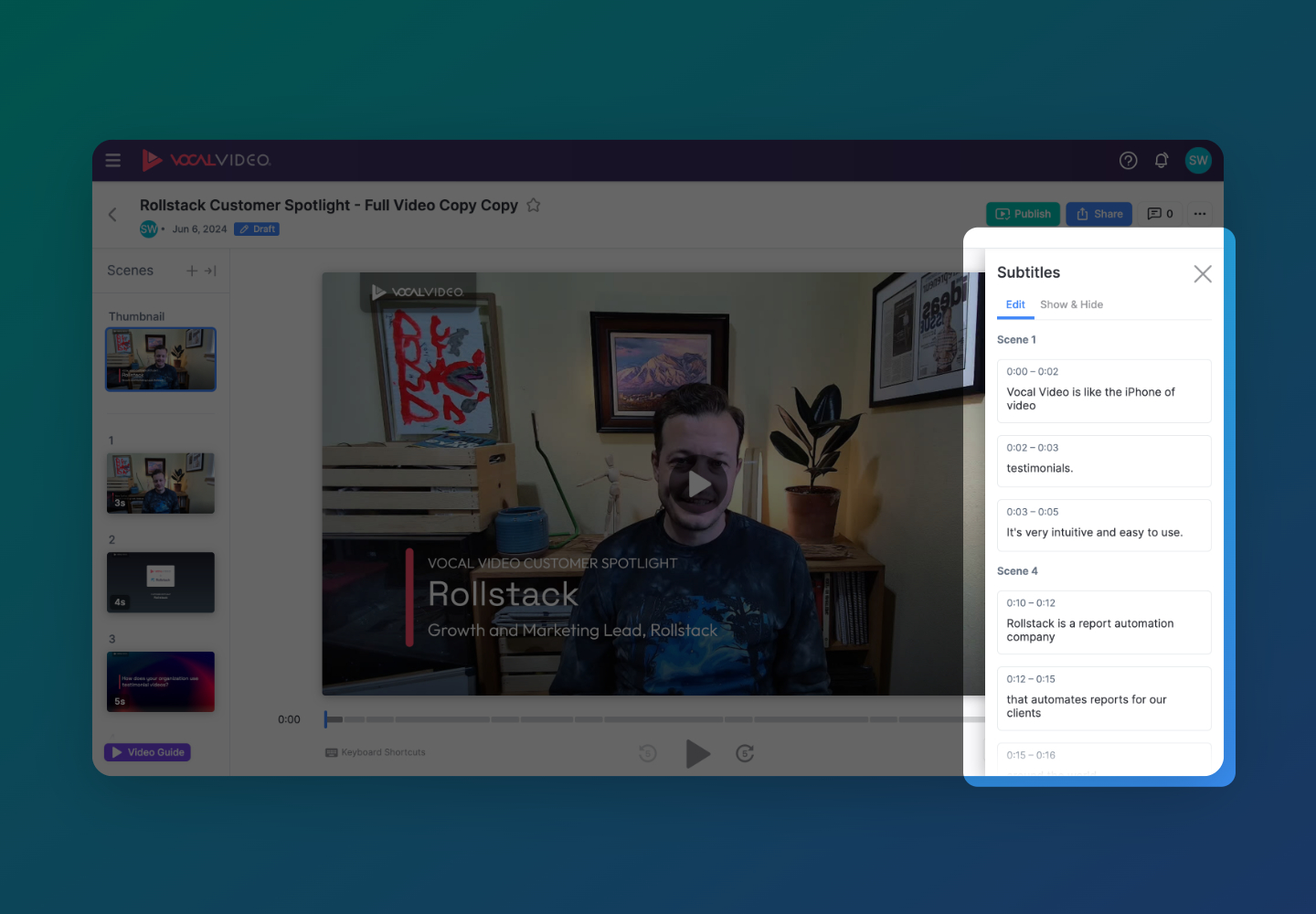This screenshot has width=1316, height=914.
Task: Click the Vocal Video logo
Action: [207, 160]
